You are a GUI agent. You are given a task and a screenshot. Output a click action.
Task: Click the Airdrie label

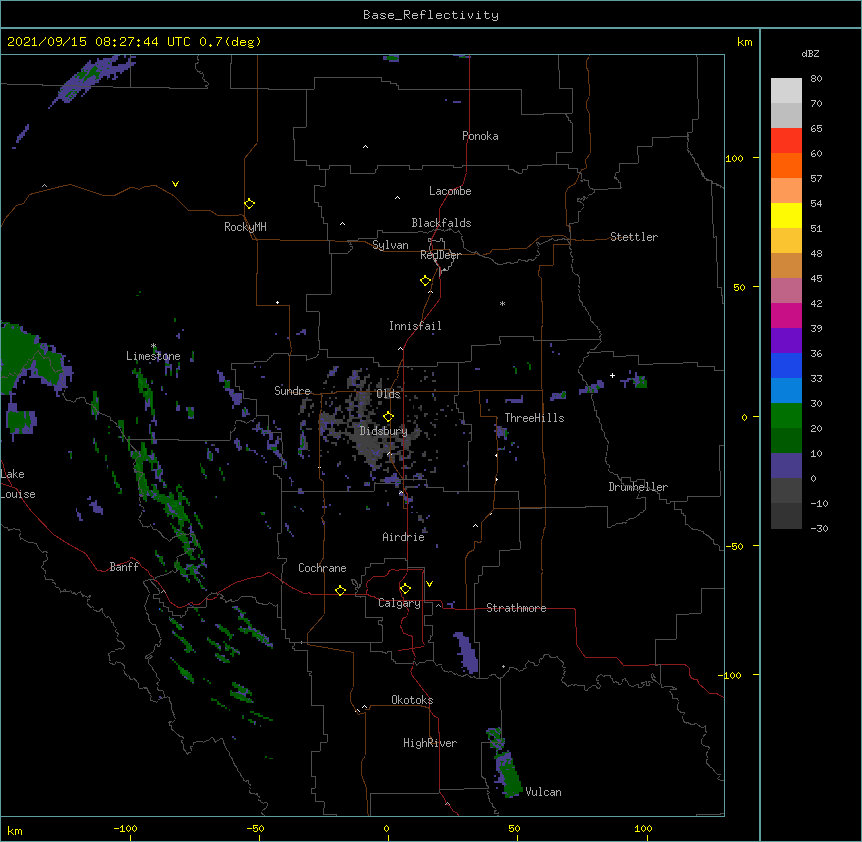point(403,537)
